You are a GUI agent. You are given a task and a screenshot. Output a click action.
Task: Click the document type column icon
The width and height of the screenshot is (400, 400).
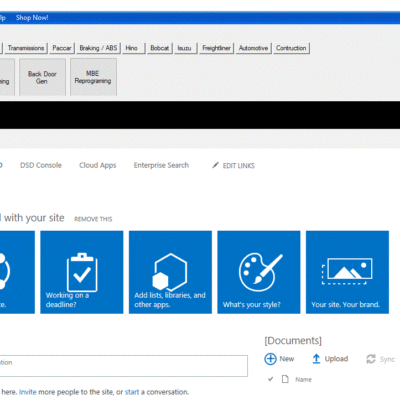tap(285, 379)
